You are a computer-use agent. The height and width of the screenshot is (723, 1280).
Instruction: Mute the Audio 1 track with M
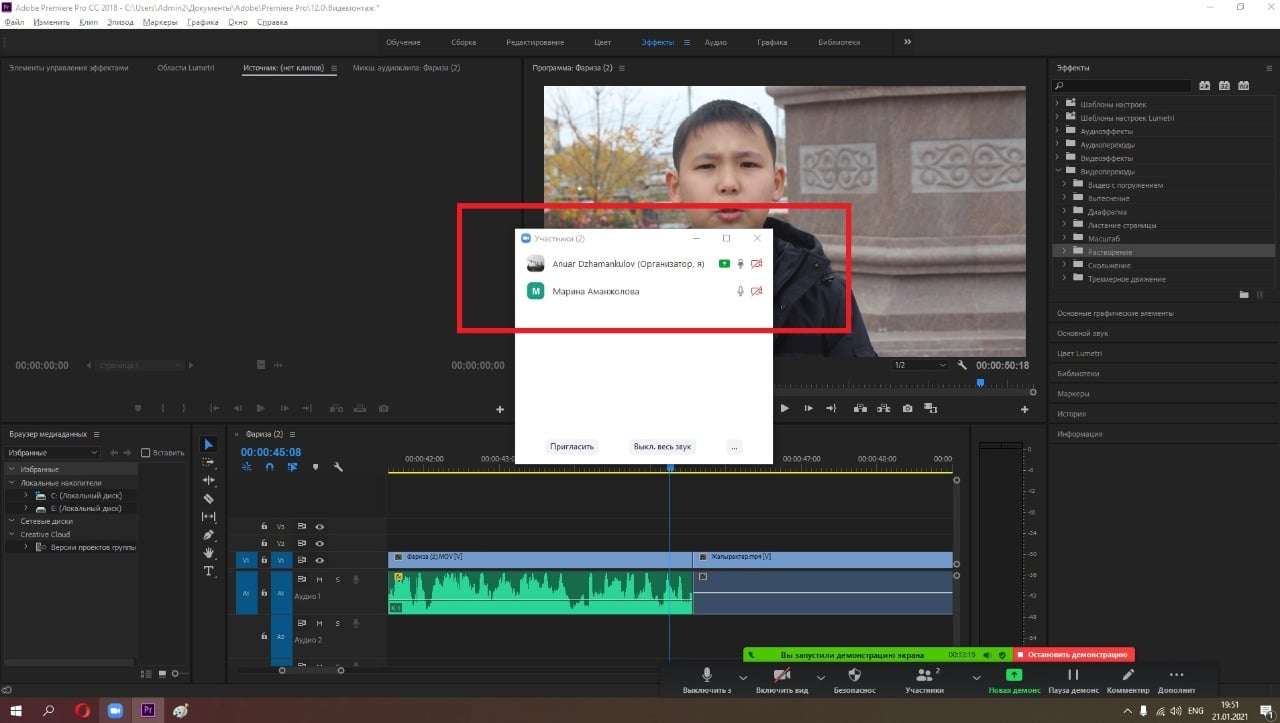pyautogui.click(x=319, y=579)
